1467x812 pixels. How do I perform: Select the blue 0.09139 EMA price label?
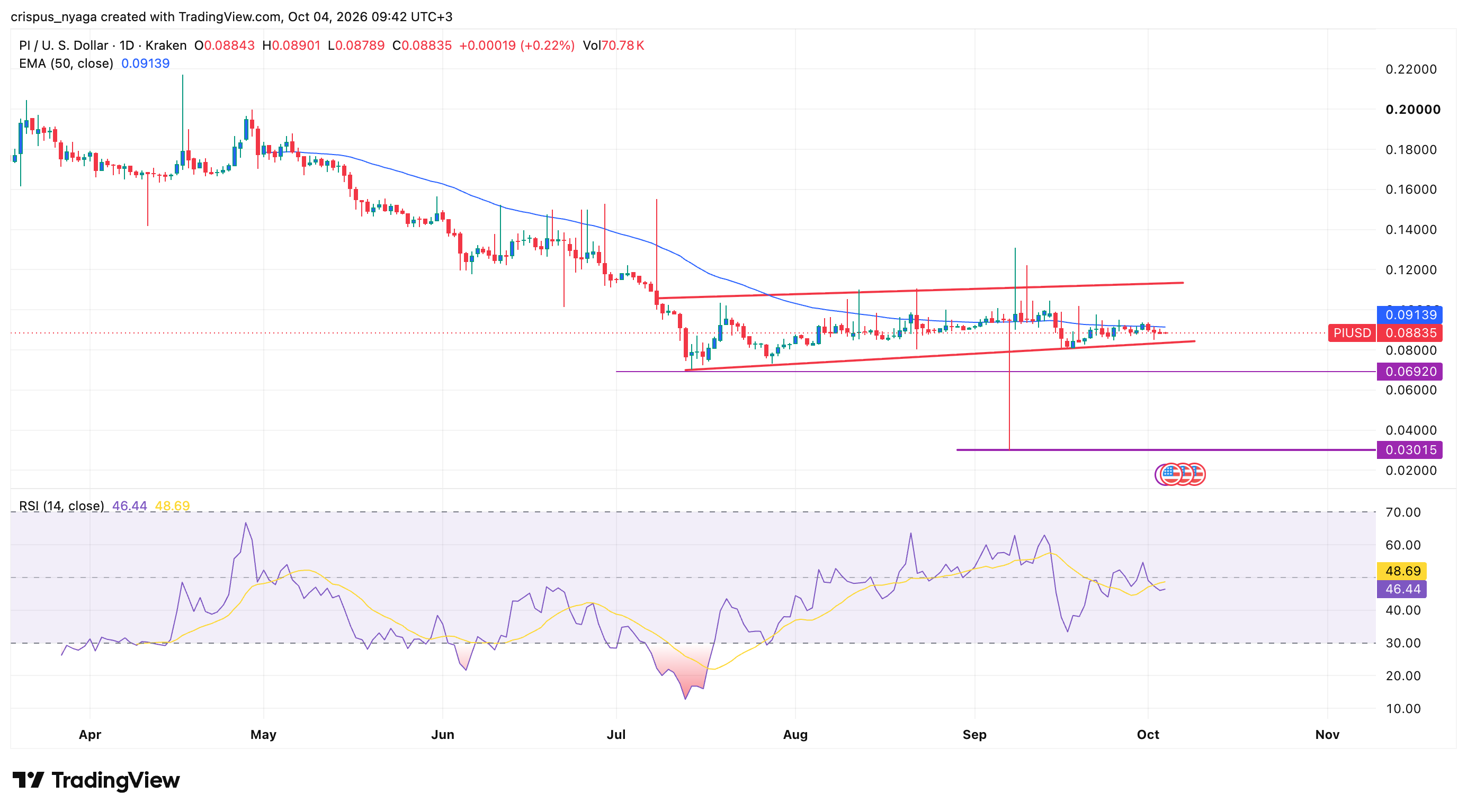(1410, 314)
